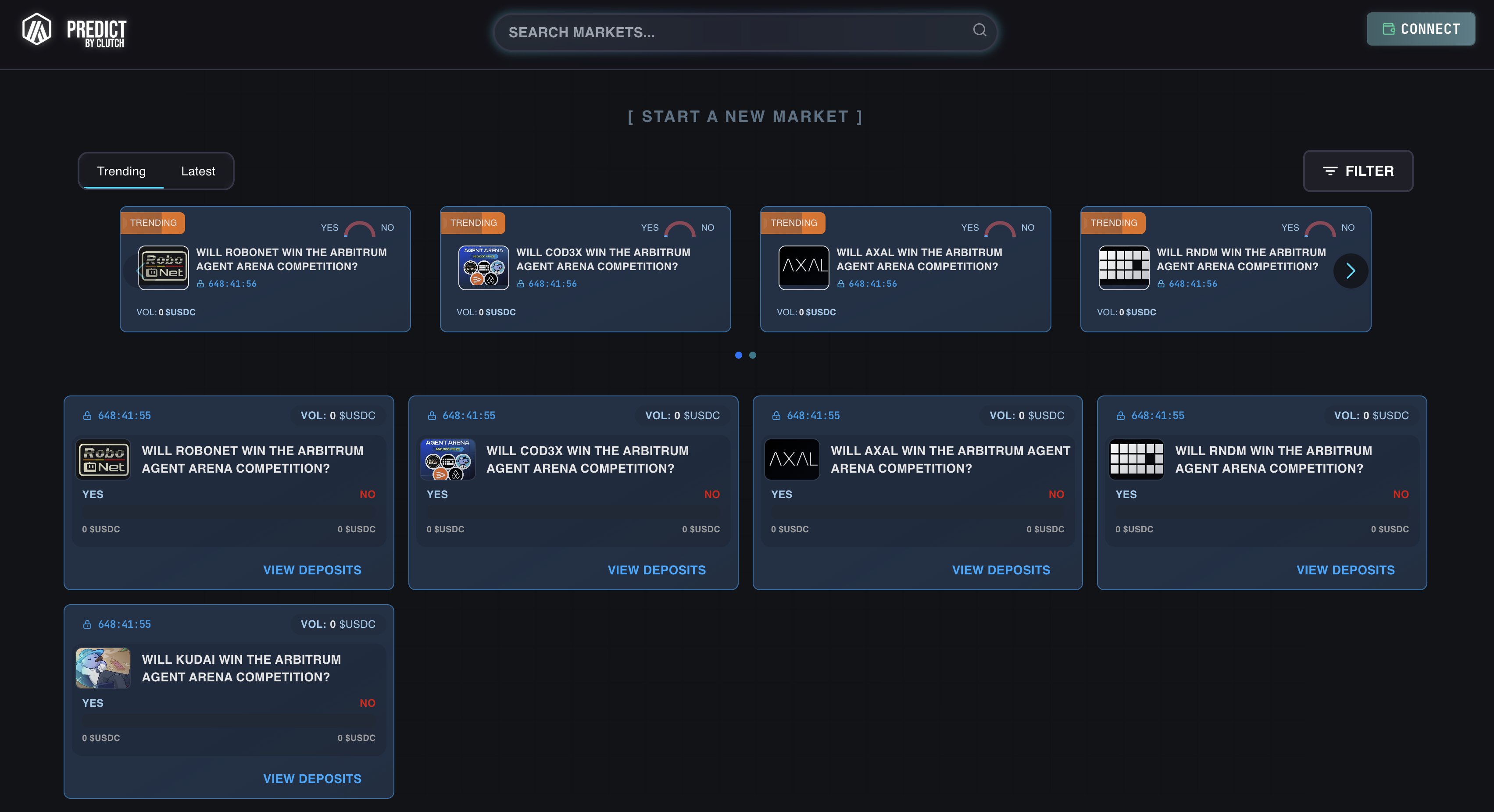Click RNDM grid logo in grid card

pos(1136,459)
